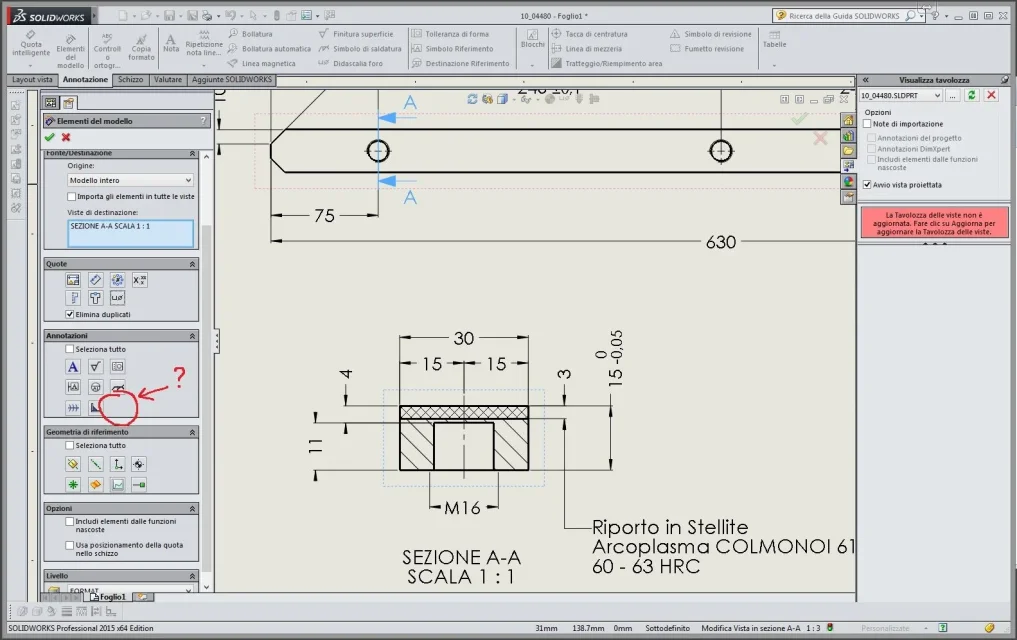Click the Bollatura balloon tool

click(x=250, y=34)
